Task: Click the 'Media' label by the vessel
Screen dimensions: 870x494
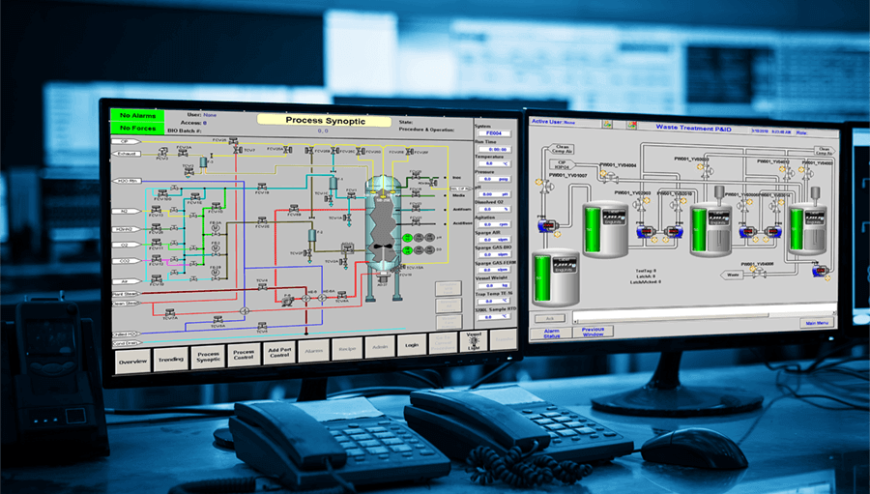Action: click(x=459, y=195)
